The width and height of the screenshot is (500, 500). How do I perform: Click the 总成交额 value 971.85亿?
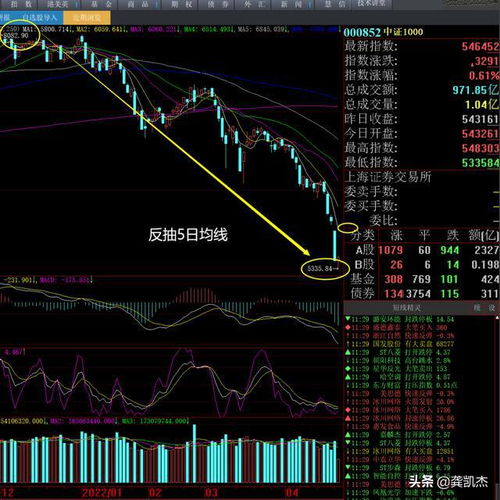[x=476, y=90]
